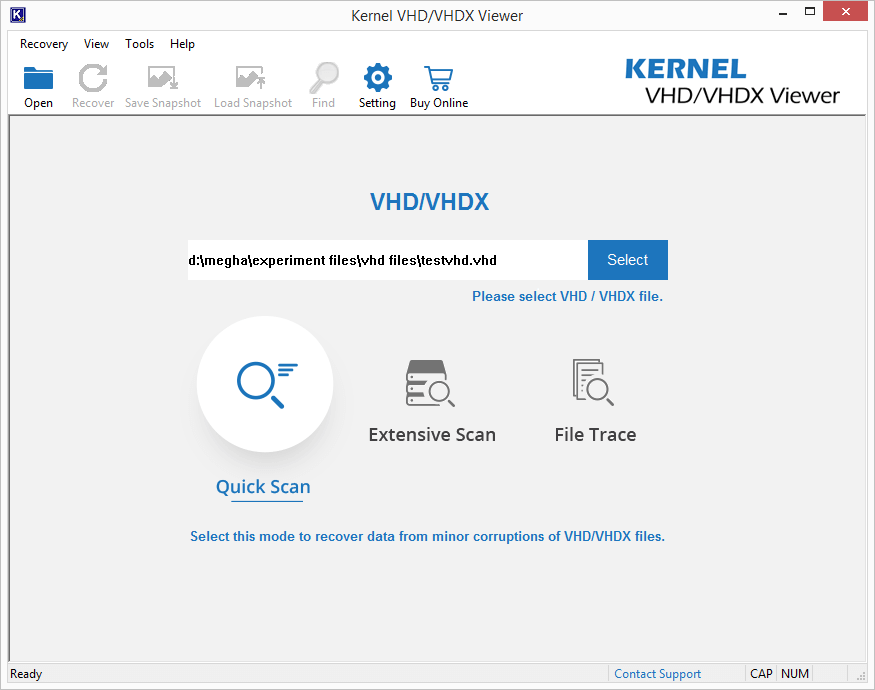Screen dimensions: 875x690
Task: Click the Quick Scan label
Action: pos(263,487)
